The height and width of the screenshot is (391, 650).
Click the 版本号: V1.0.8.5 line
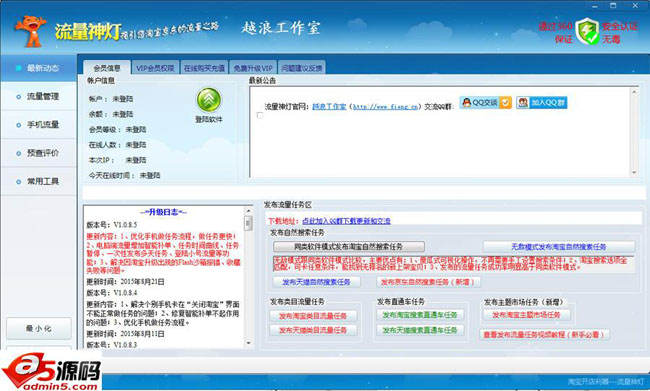click(x=112, y=225)
